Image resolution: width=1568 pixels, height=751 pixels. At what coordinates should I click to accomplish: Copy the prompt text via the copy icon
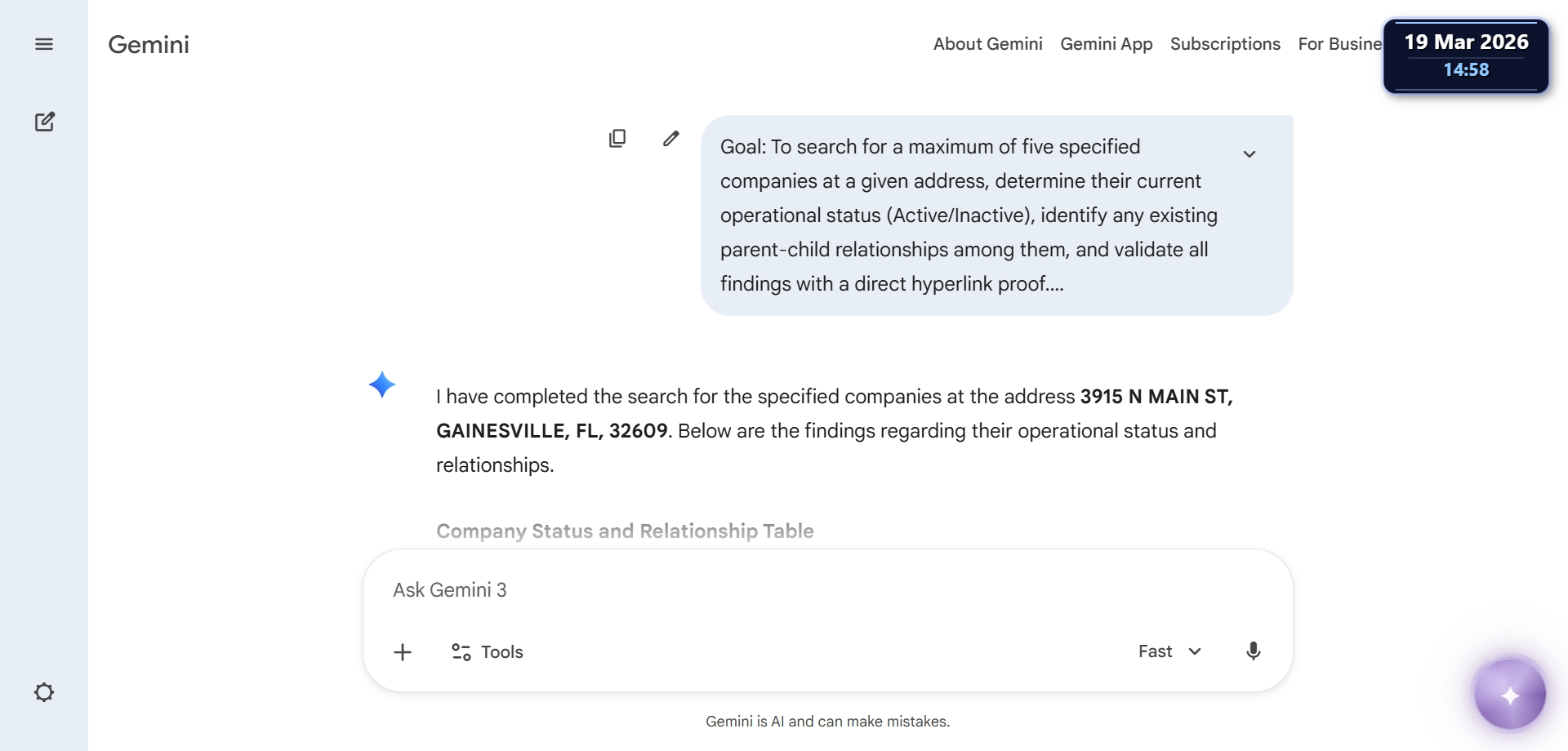(617, 138)
